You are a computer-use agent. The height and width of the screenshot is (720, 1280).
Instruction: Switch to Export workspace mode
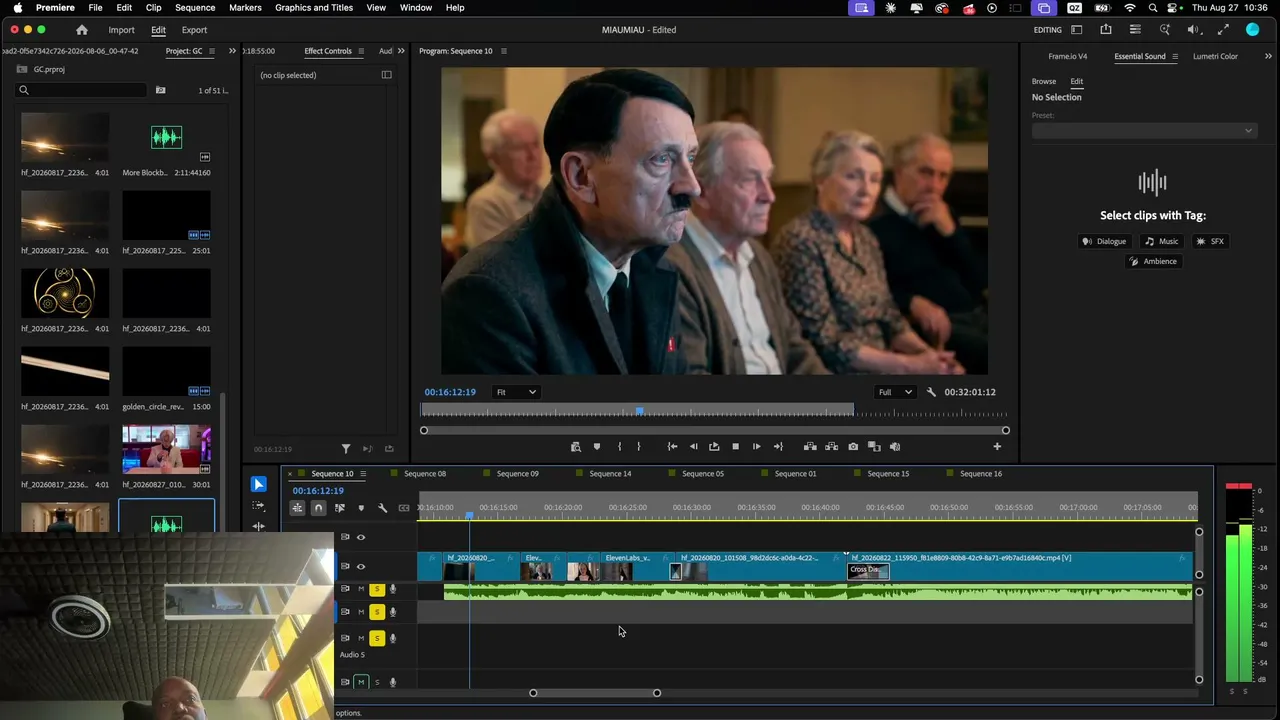coord(194,30)
